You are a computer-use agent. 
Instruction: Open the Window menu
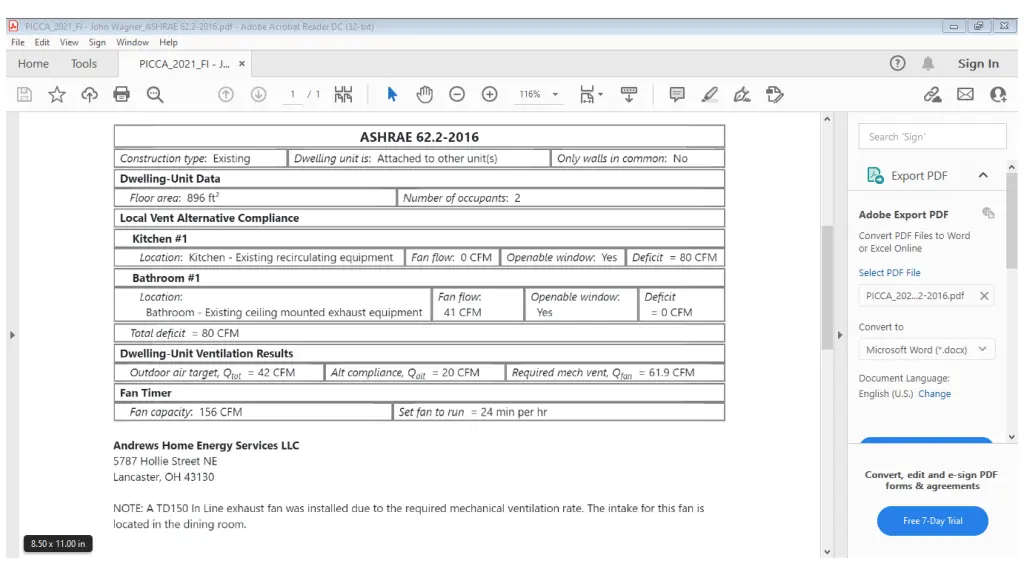pyautogui.click(x=132, y=42)
